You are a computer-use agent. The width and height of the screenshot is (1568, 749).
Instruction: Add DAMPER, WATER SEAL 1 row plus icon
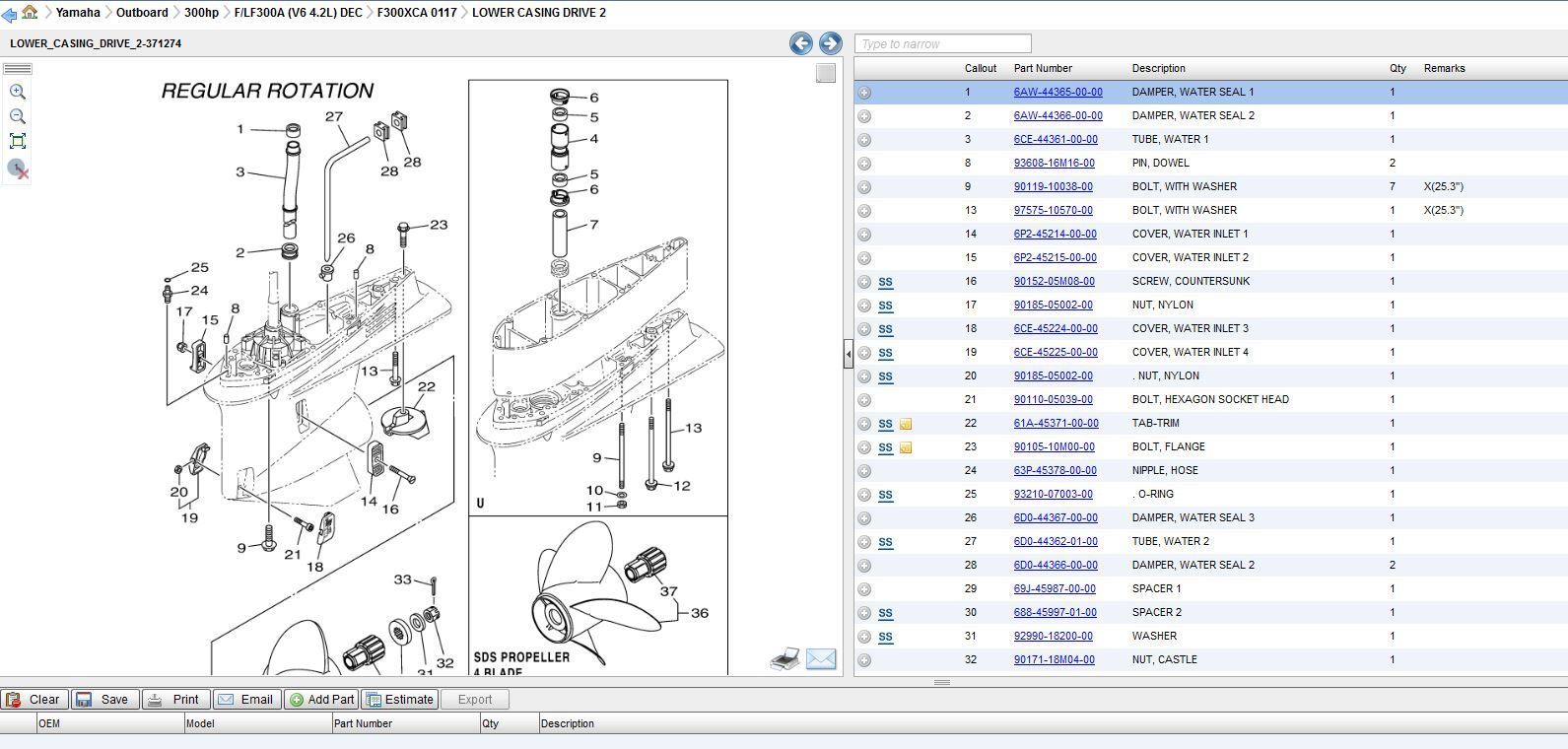(x=864, y=93)
